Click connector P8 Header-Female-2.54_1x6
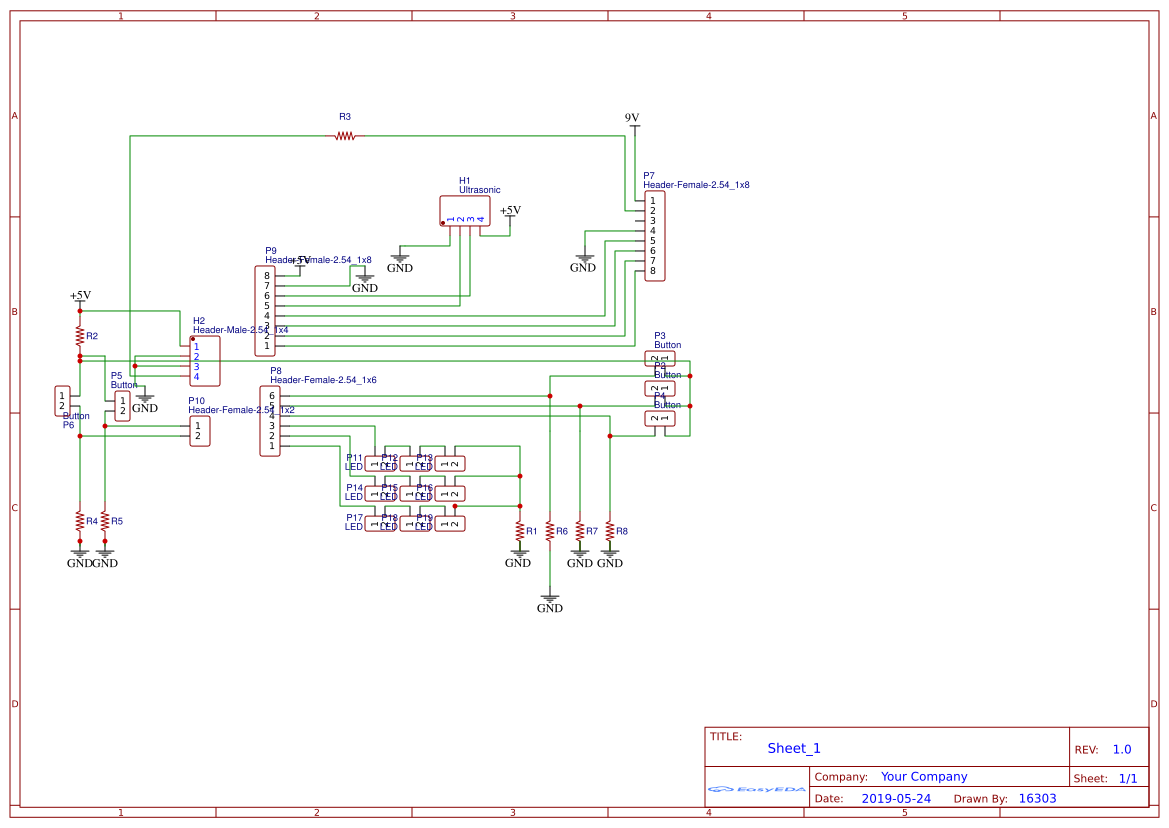Viewport: 1169px width, 828px height. [271, 420]
